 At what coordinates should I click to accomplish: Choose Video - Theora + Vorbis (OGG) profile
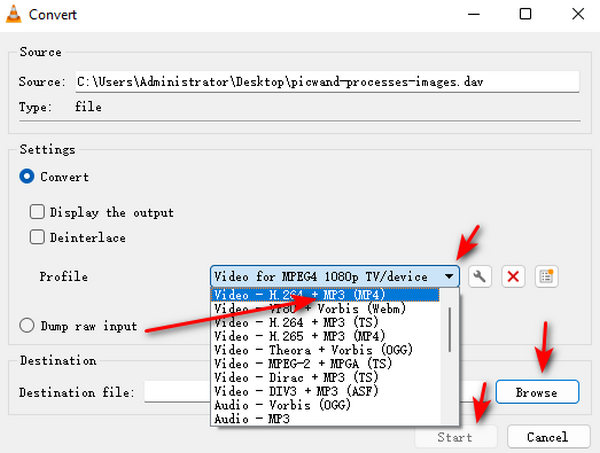pos(325,350)
